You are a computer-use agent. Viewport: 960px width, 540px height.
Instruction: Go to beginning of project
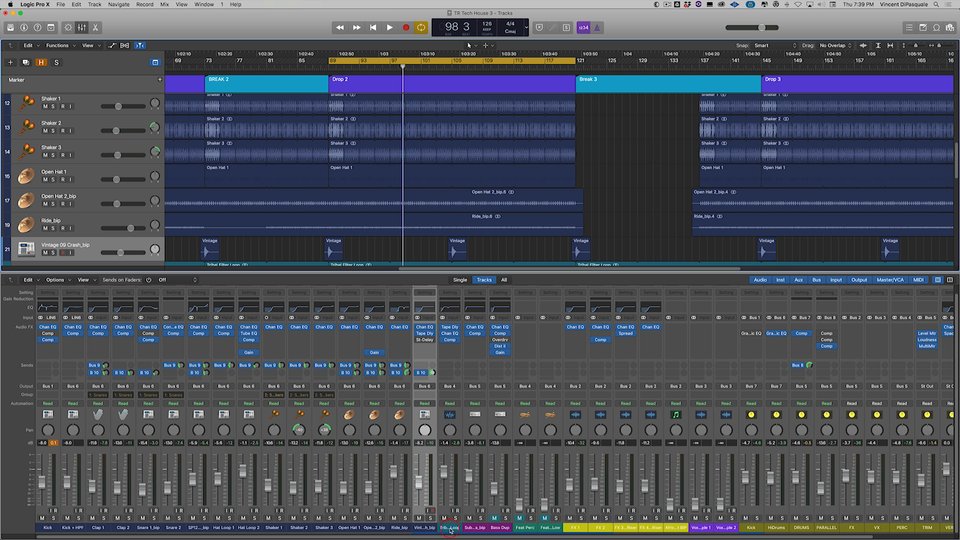(x=373, y=28)
